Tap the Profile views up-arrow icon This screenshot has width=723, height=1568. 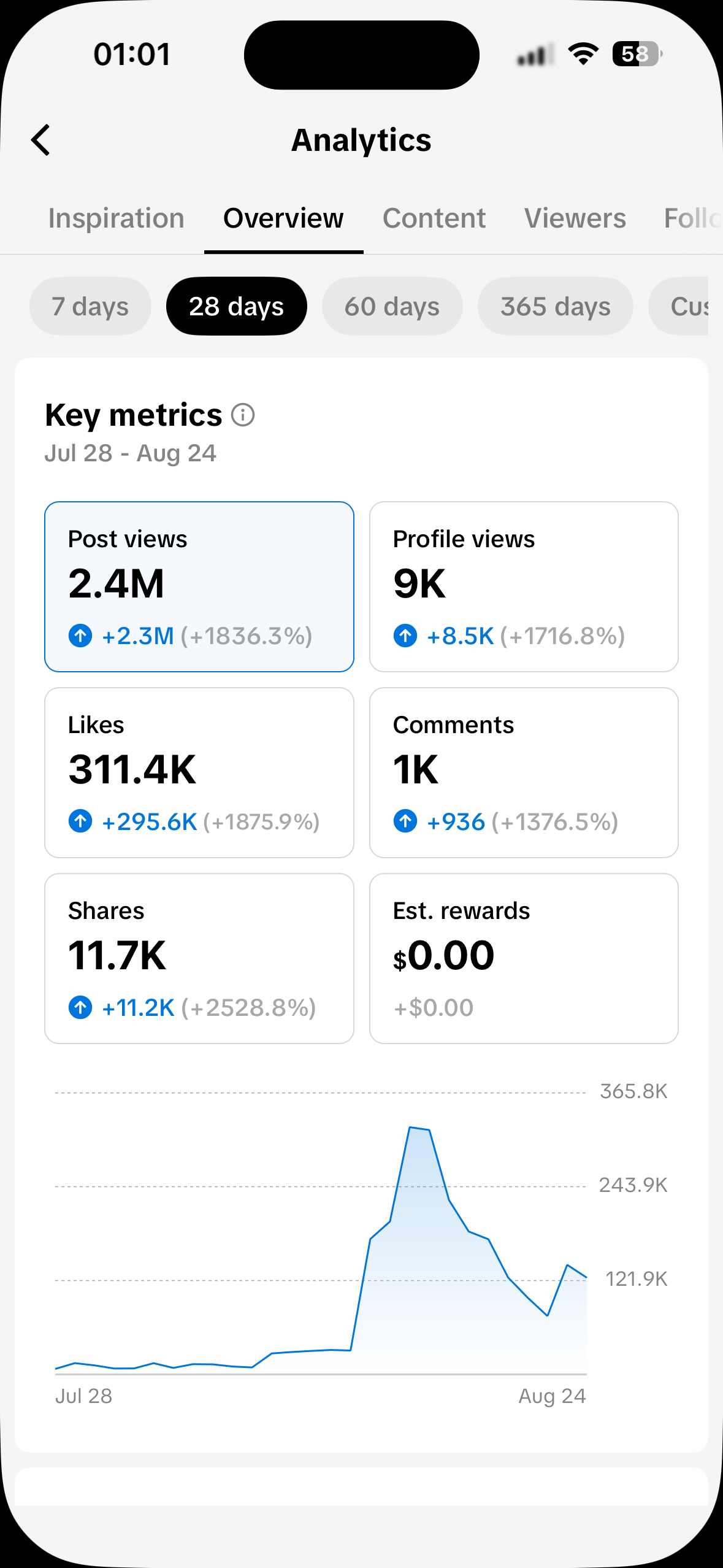click(405, 636)
